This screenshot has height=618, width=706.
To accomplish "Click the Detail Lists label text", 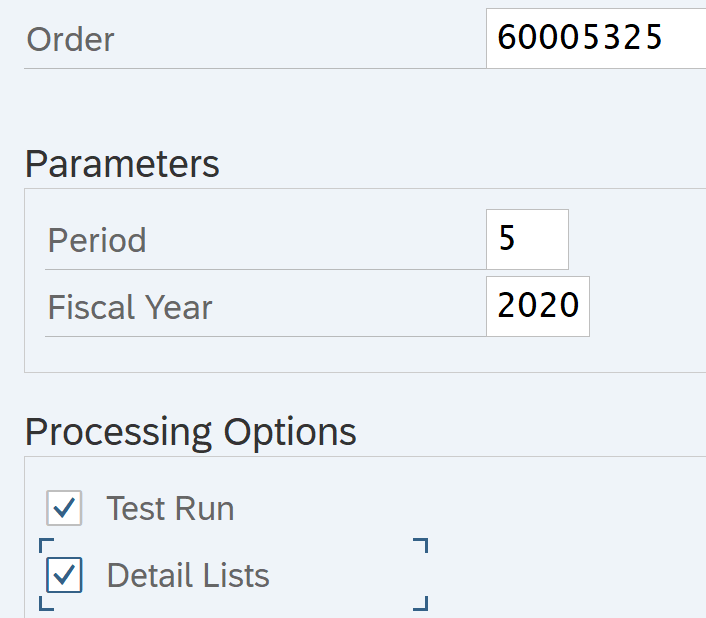I will click(x=188, y=575).
